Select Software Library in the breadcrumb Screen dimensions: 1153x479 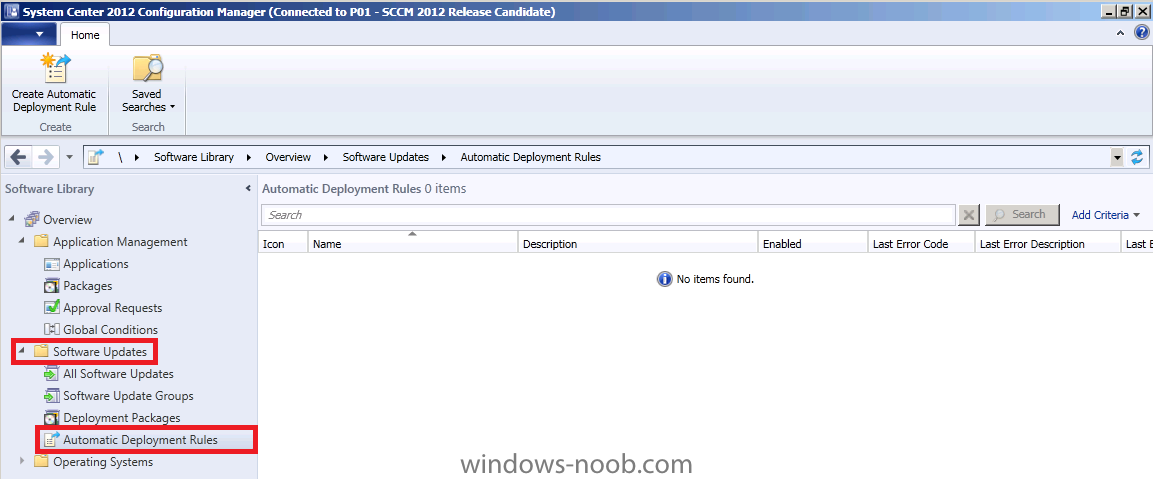point(194,157)
